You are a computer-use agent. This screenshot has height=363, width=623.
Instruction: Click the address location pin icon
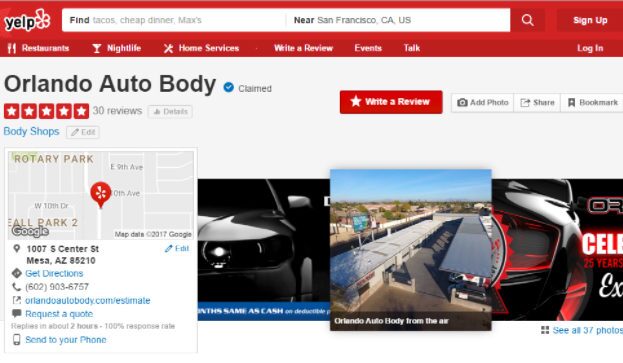16,249
